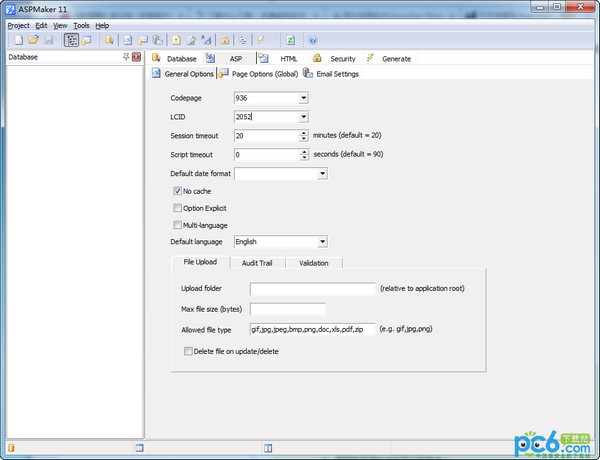This screenshot has height=460, width=600.
Task: Increase Script timeout with up arrow
Action: tap(304, 152)
